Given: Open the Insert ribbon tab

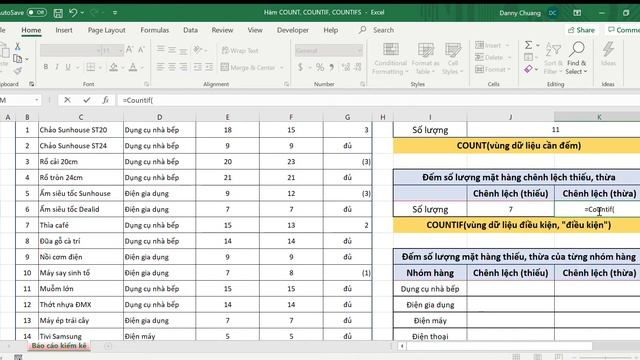Looking at the screenshot, I should (64, 30).
